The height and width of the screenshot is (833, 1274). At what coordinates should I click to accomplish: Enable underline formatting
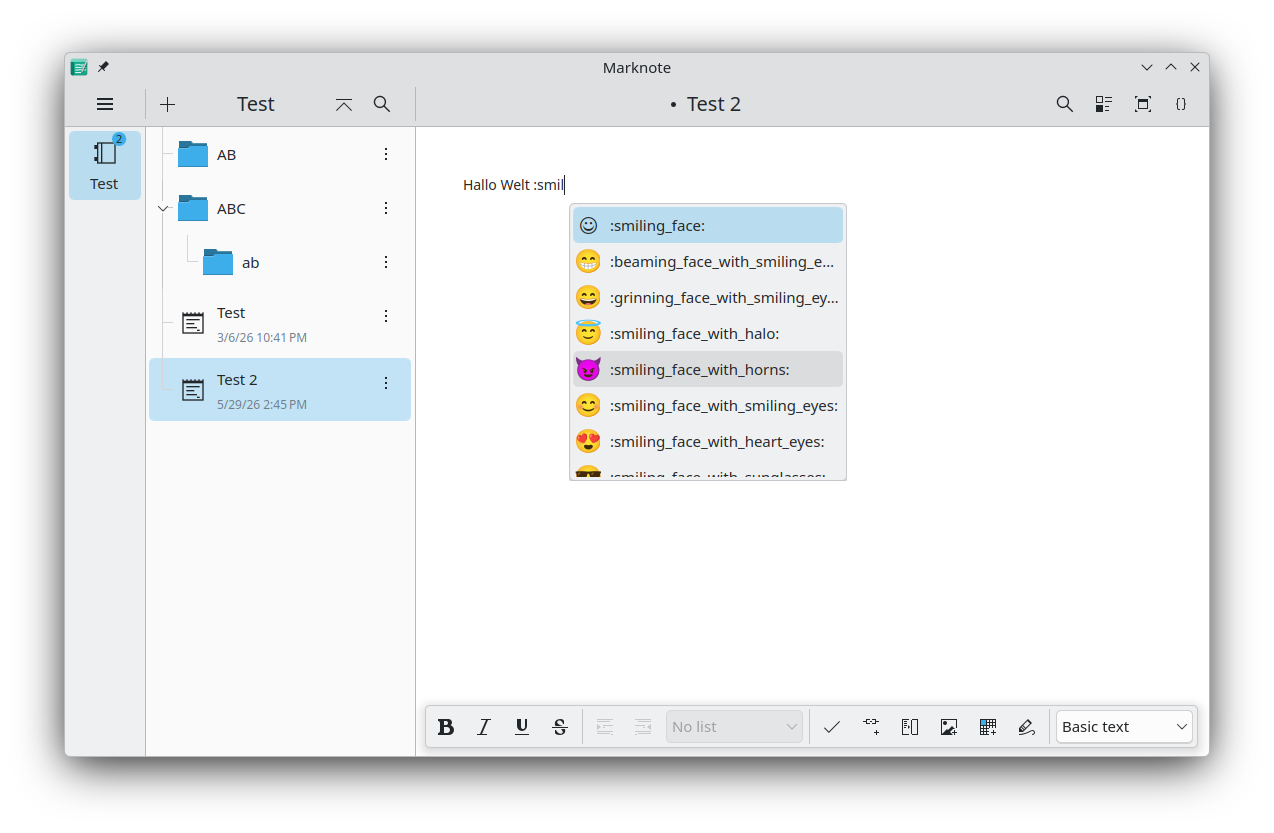point(522,727)
